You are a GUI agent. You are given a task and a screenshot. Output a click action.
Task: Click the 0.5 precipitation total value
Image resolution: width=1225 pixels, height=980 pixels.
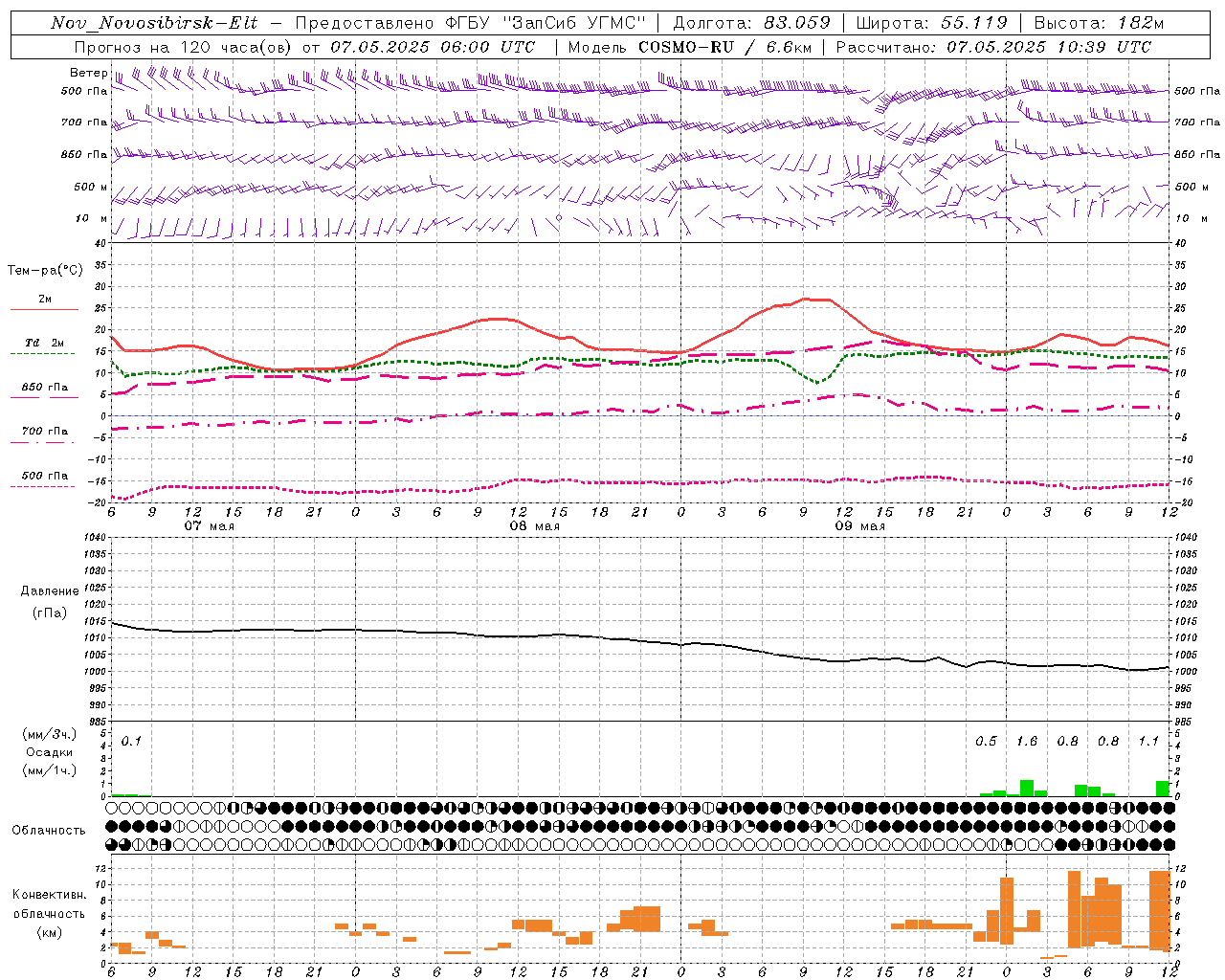tap(986, 742)
